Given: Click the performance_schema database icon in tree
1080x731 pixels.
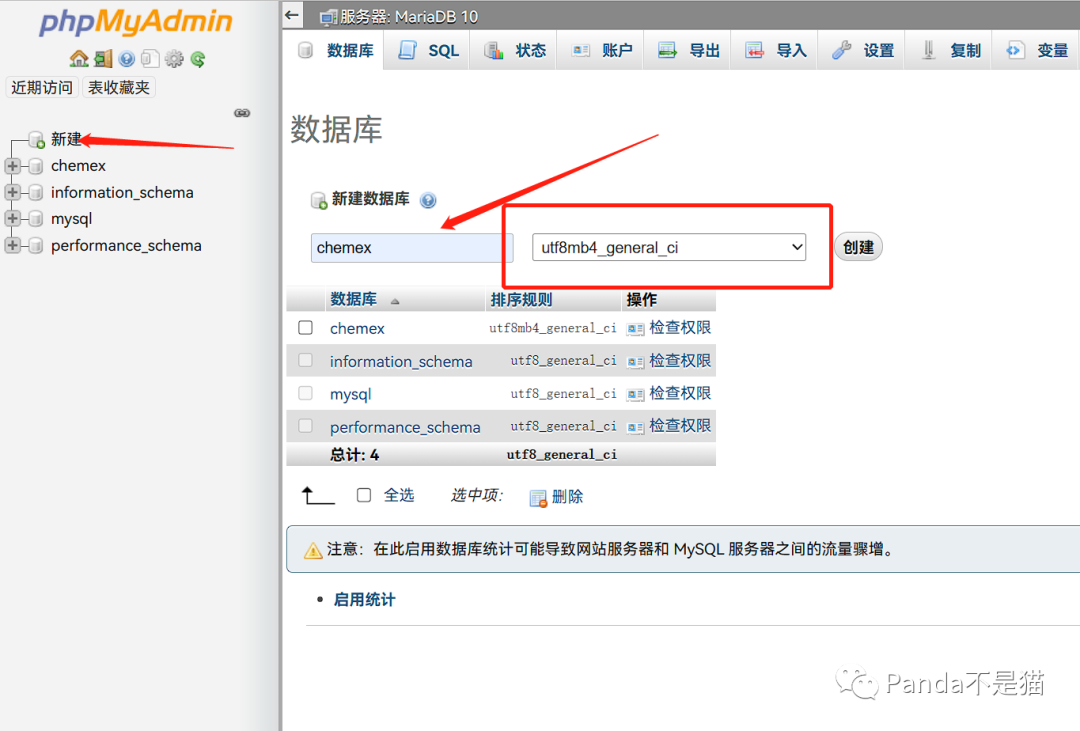Looking at the screenshot, I should (x=36, y=245).
